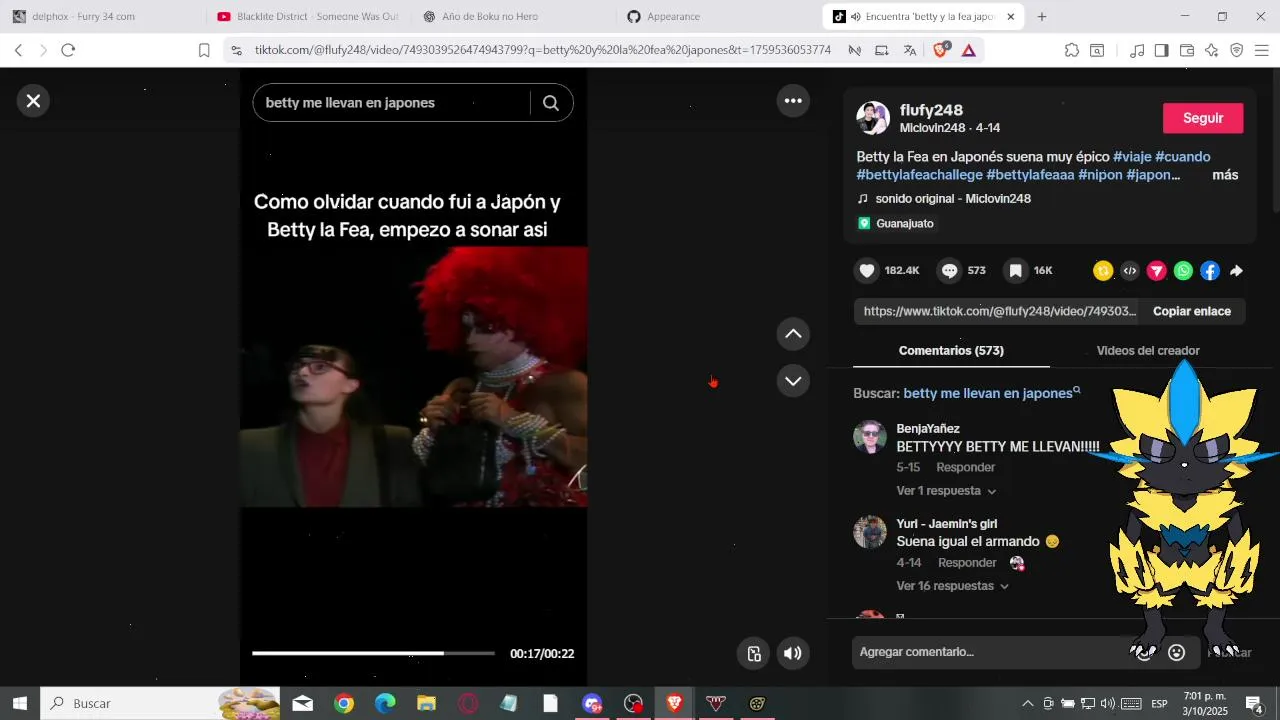Go to previous video with up chevron

pos(793,334)
